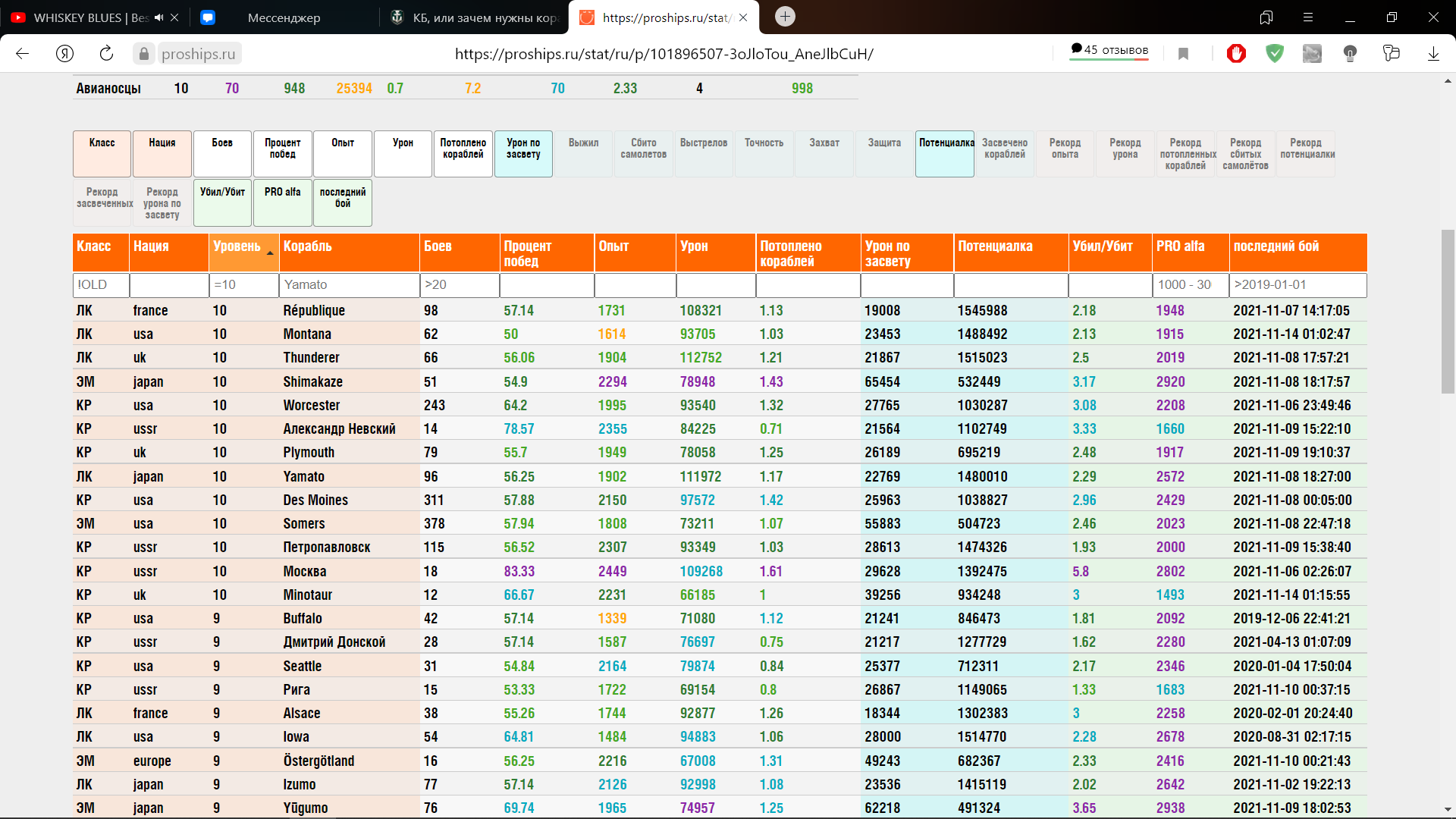Toggle the Потенциалка column button
Viewport: 1456px width, 819px height.
click(945, 154)
